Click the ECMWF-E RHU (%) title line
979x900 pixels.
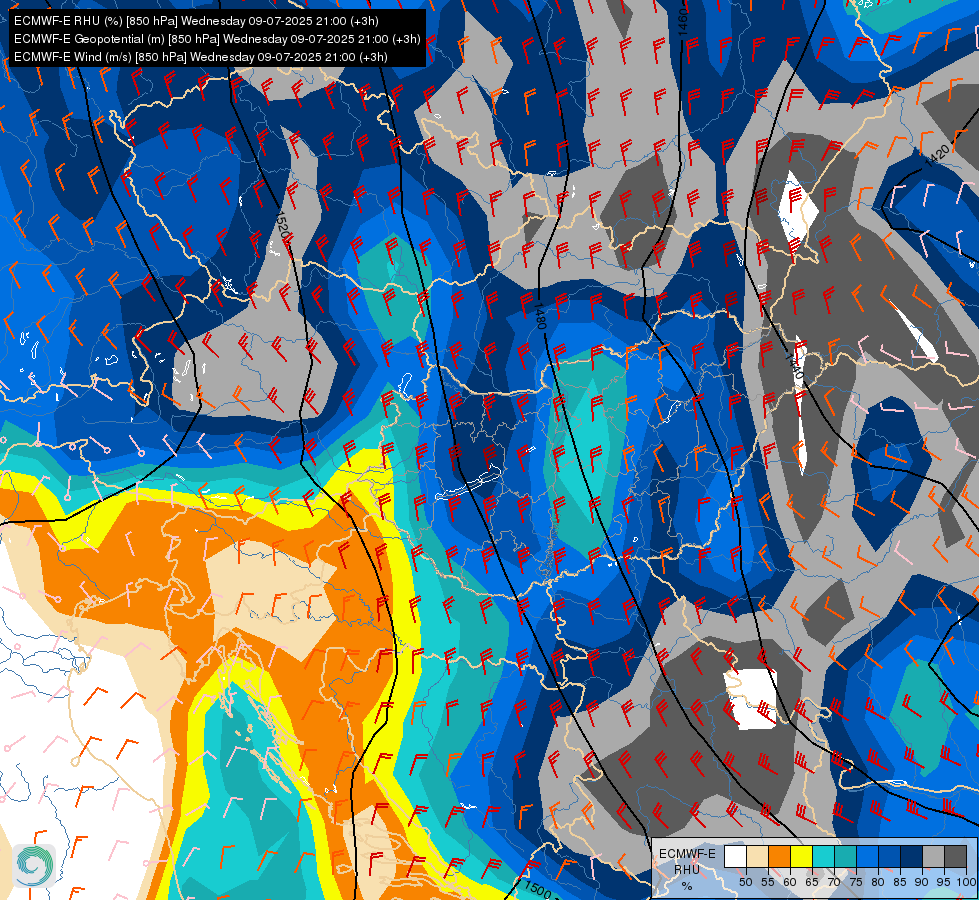(196, 21)
